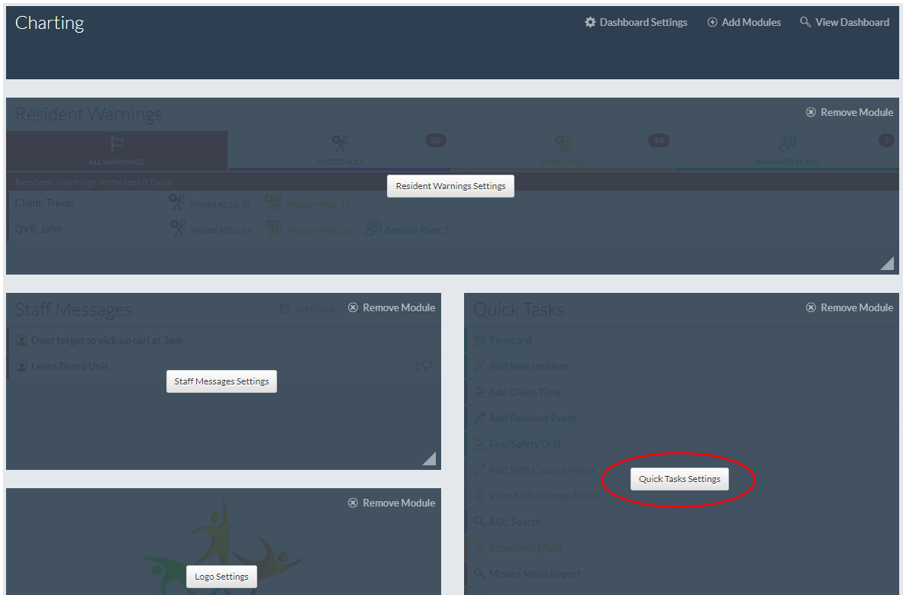Click the View Dashboard magnifier icon
906x601 pixels.
(805, 22)
